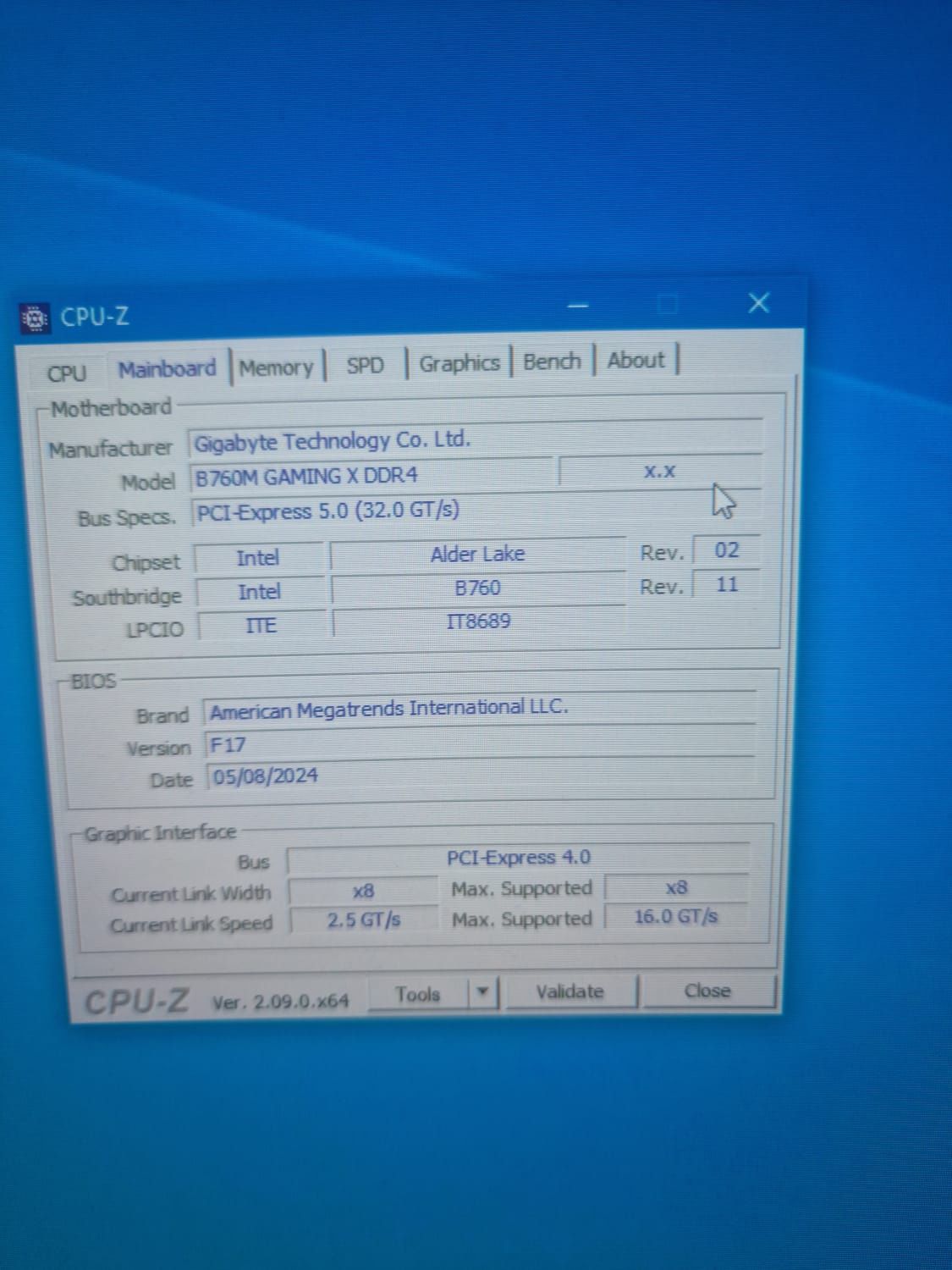Click Current Link Width value x8
The image size is (952, 1270).
364,891
